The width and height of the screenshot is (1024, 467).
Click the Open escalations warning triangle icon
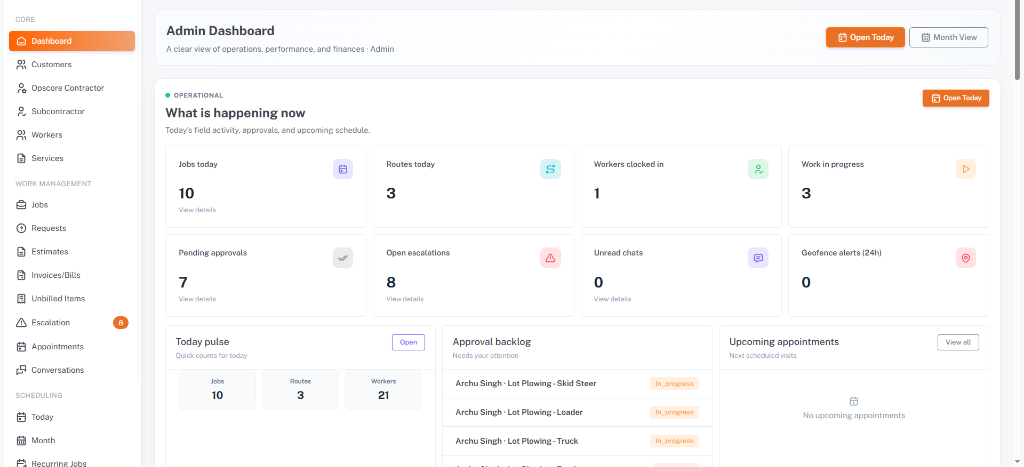click(x=551, y=258)
